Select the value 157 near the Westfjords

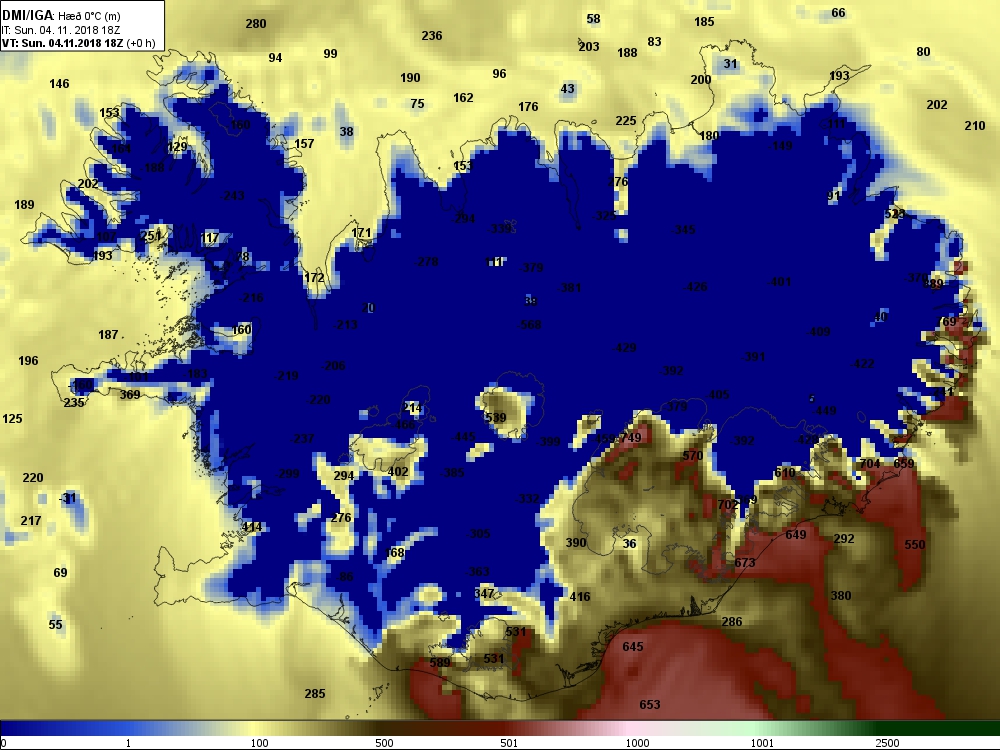click(x=304, y=143)
